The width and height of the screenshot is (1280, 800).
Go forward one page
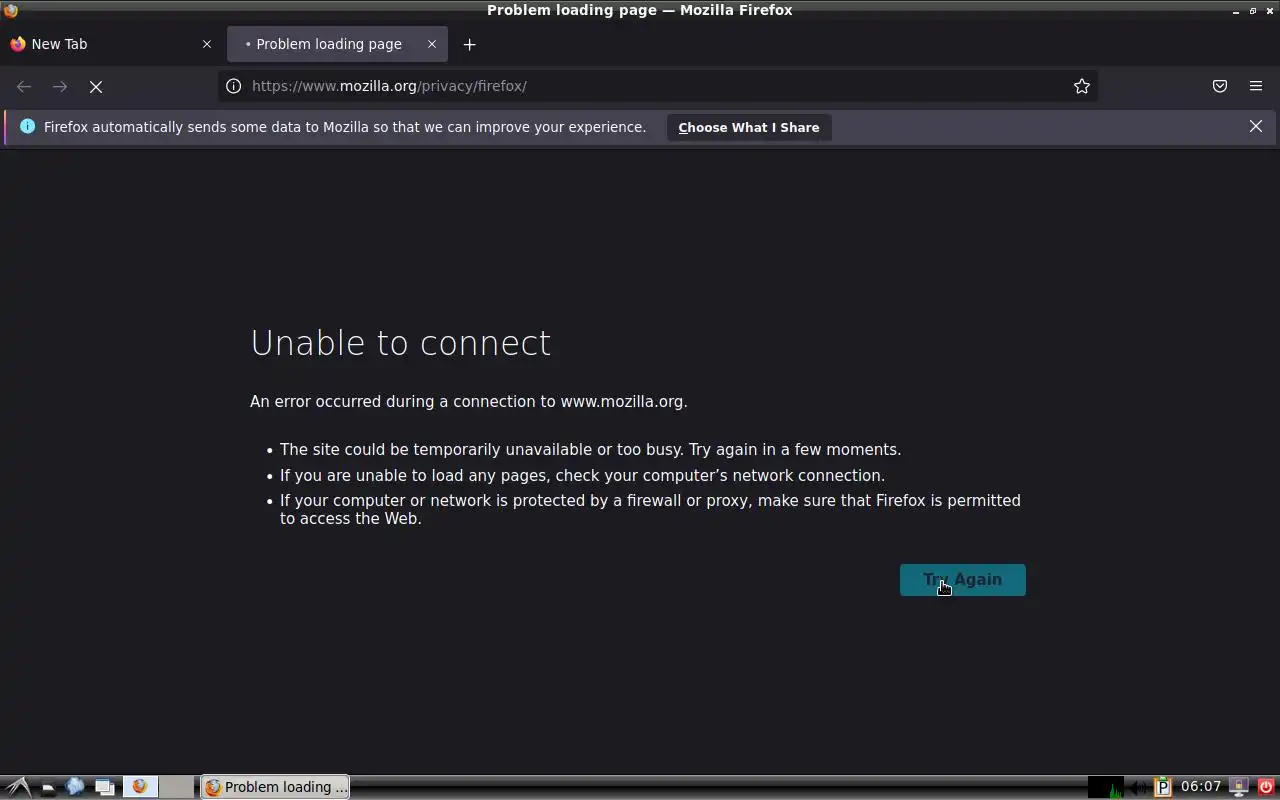point(60,87)
